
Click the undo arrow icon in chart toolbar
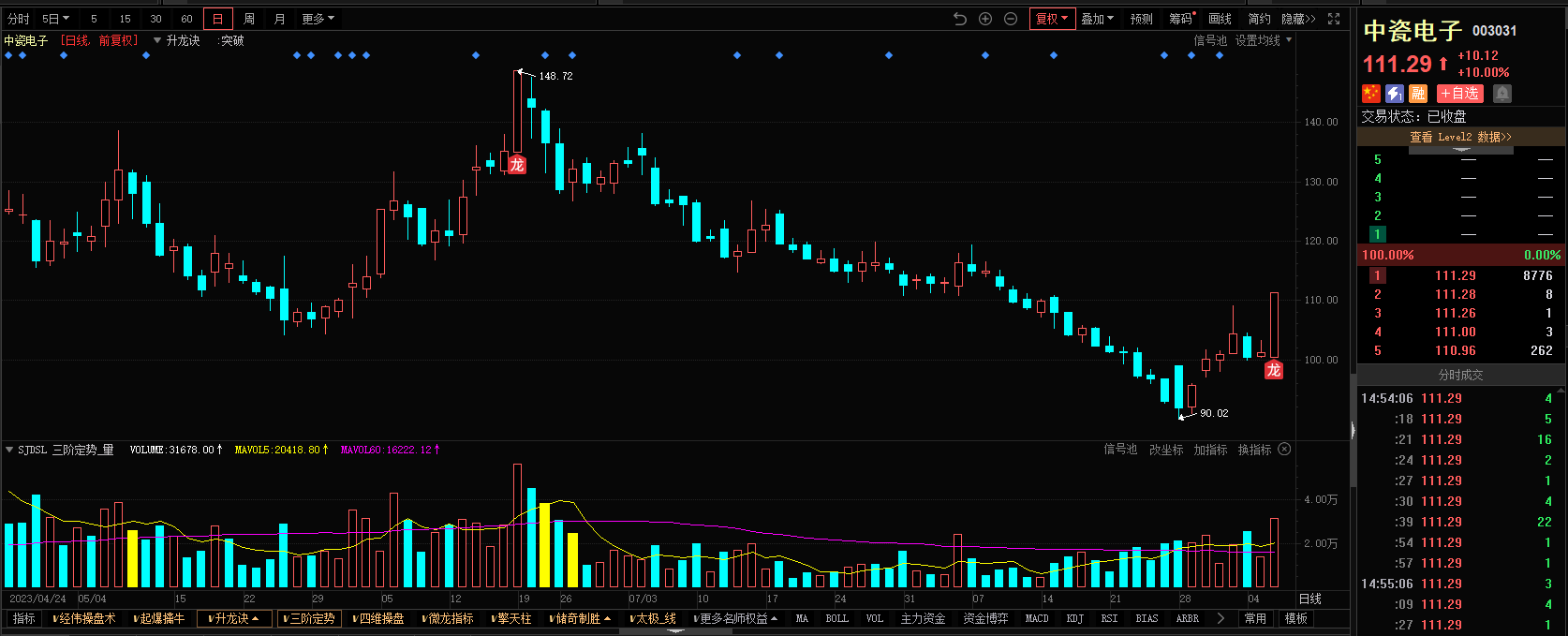959,19
